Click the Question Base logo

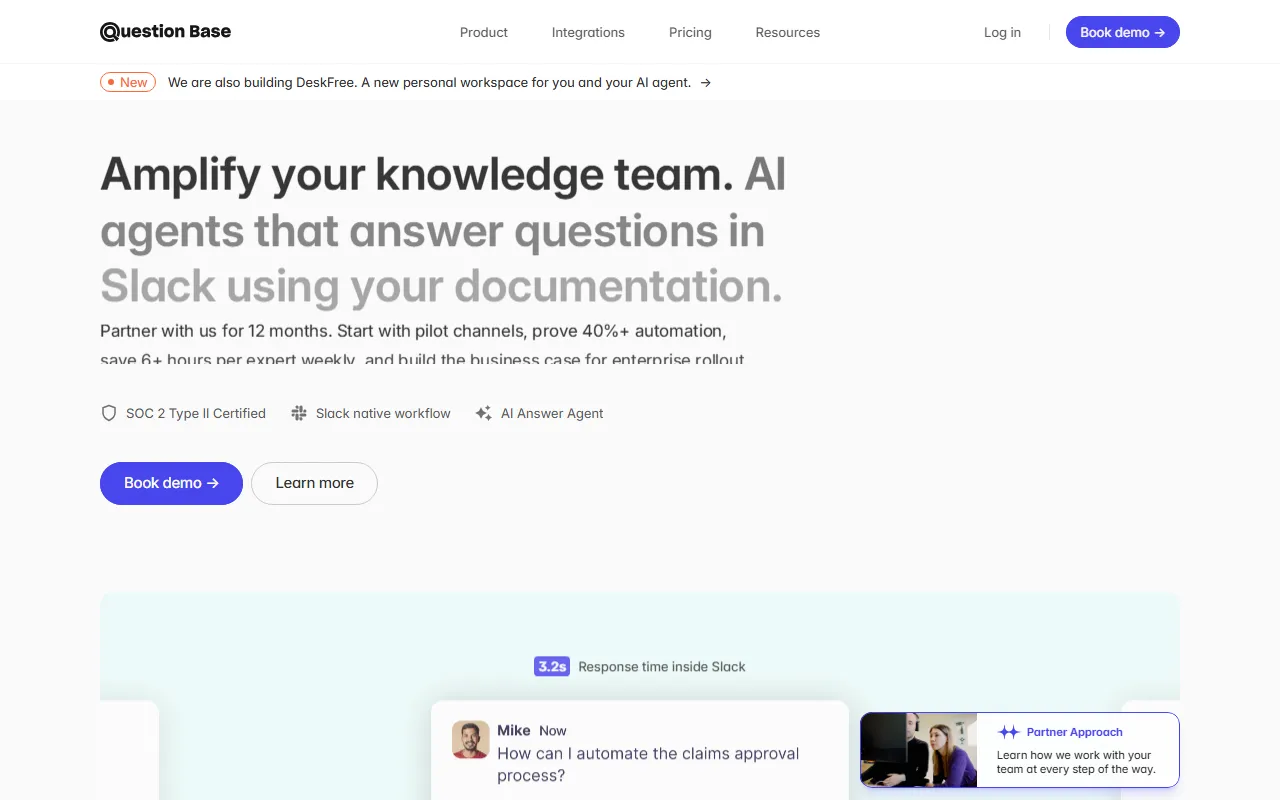[x=165, y=32]
